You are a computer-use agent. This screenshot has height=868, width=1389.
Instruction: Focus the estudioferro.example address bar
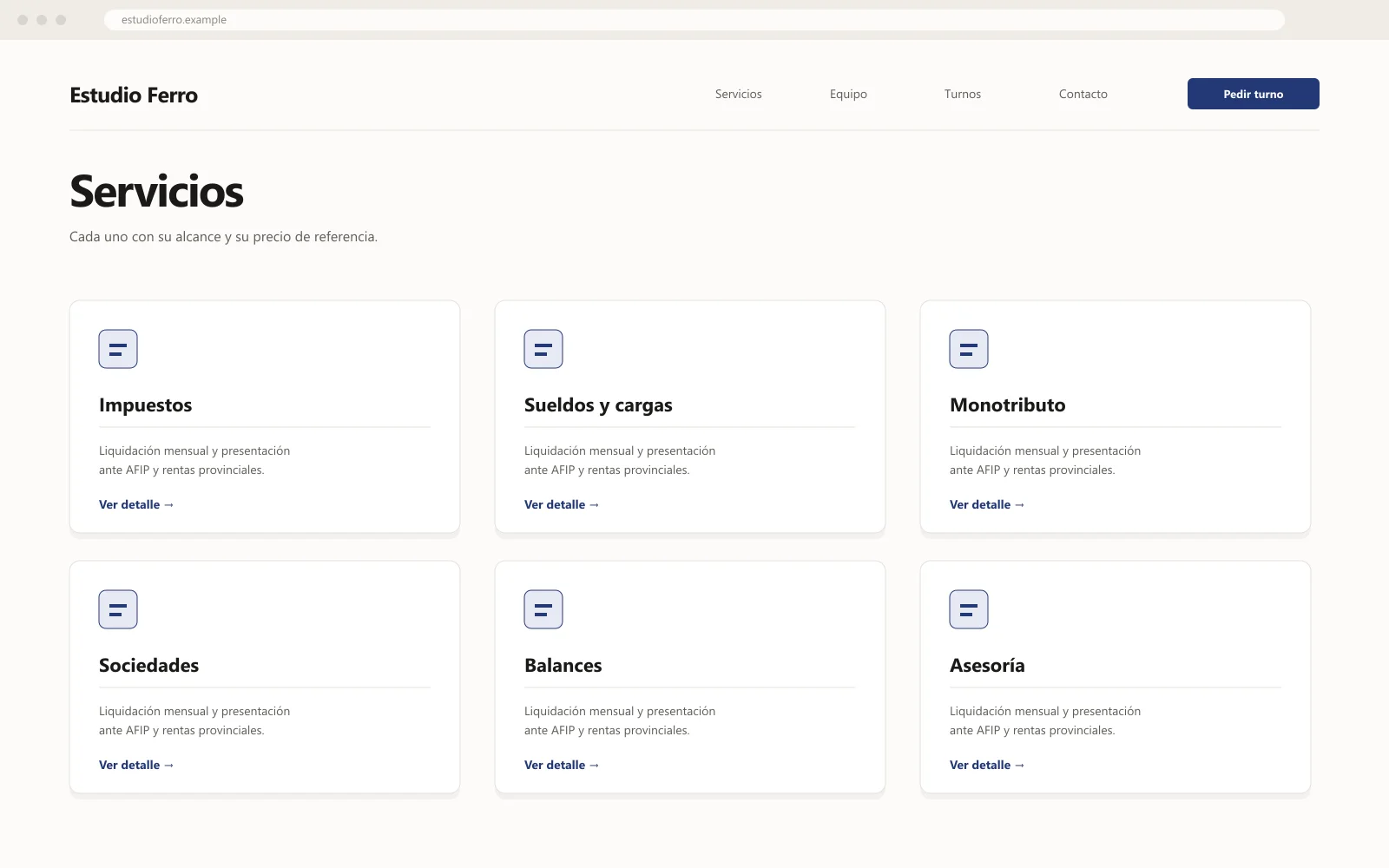[694, 20]
